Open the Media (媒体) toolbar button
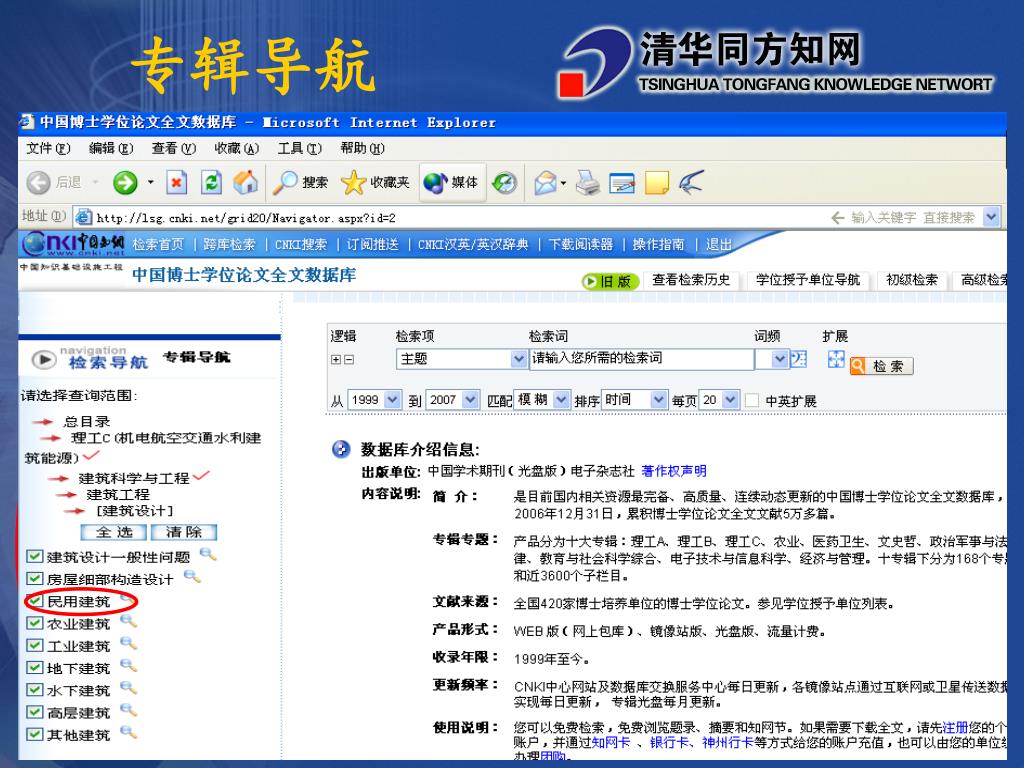Image resolution: width=1024 pixels, height=768 pixels. click(451, 182)
